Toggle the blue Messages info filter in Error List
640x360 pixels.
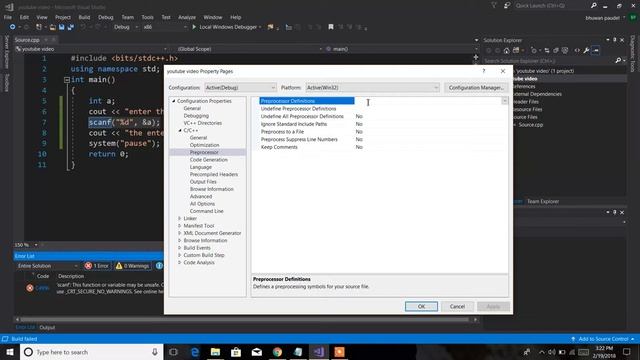[159, 266]
